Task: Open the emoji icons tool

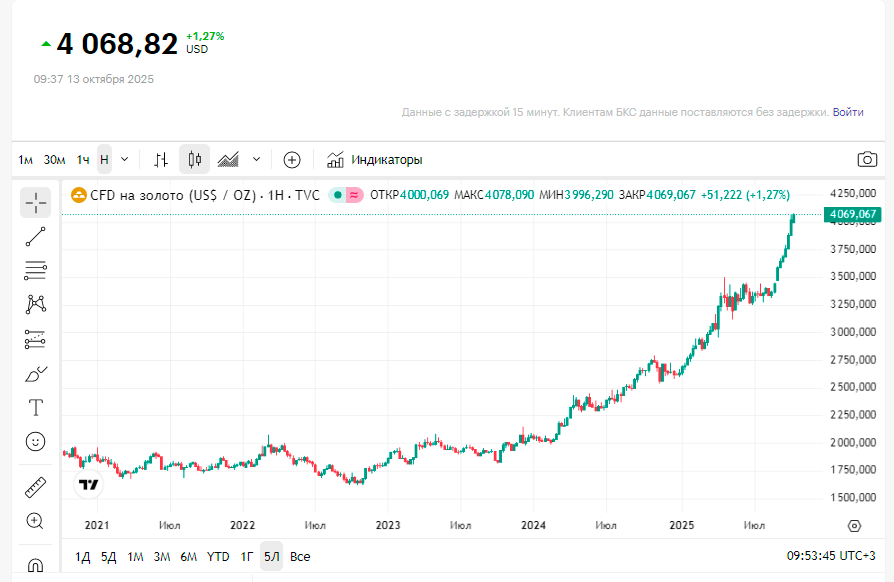Action: pos(36,441)
